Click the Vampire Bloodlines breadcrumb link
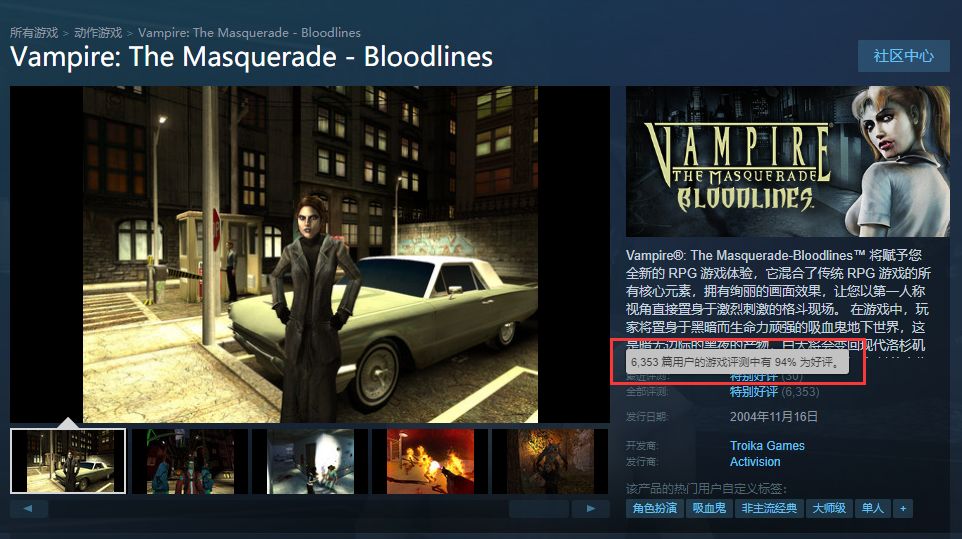Image resolution: width=962 pixels, height=539 pixels. [x=249, y=32]
